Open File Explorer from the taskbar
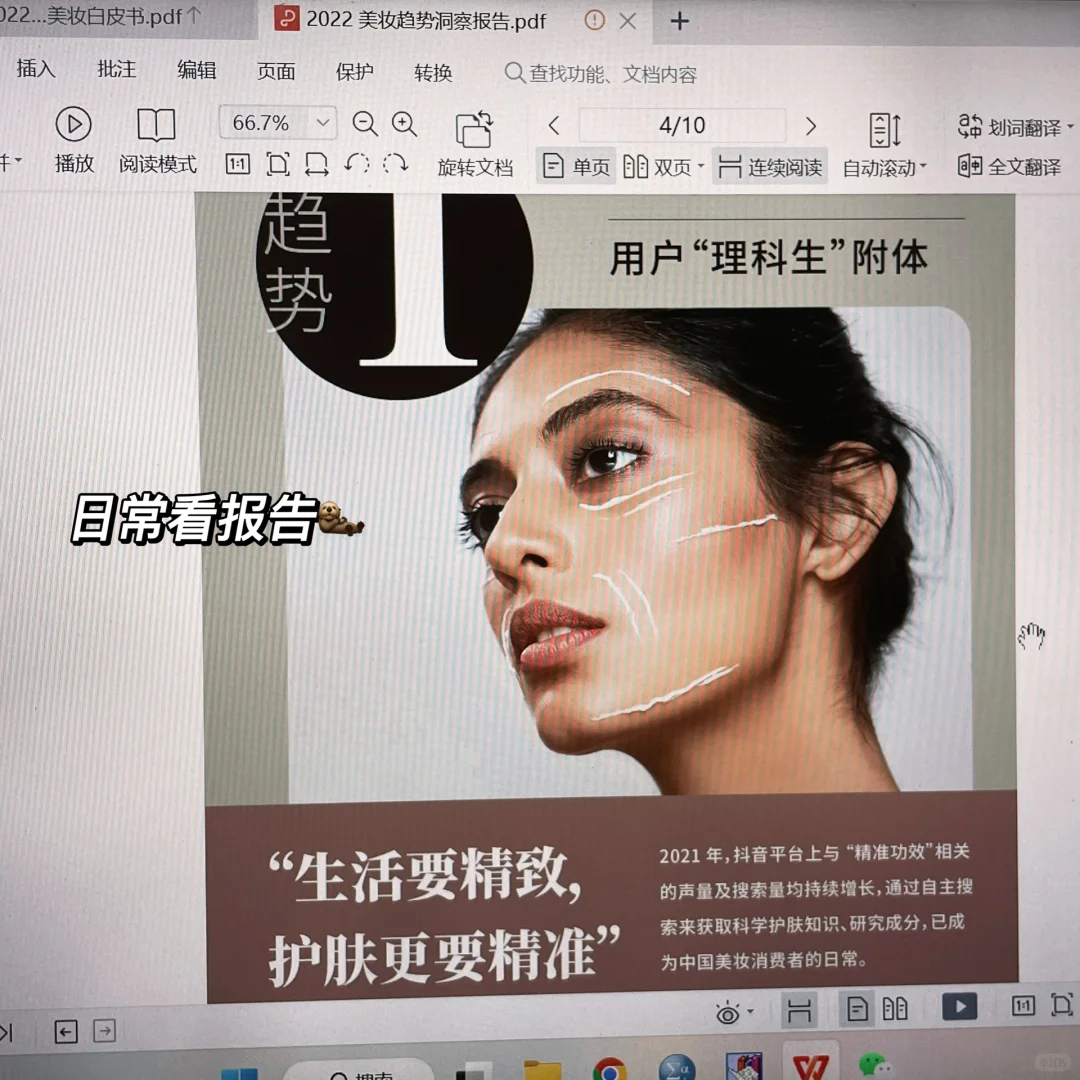Screen dimensions: 1080x1080 (x=543, y=1070)
